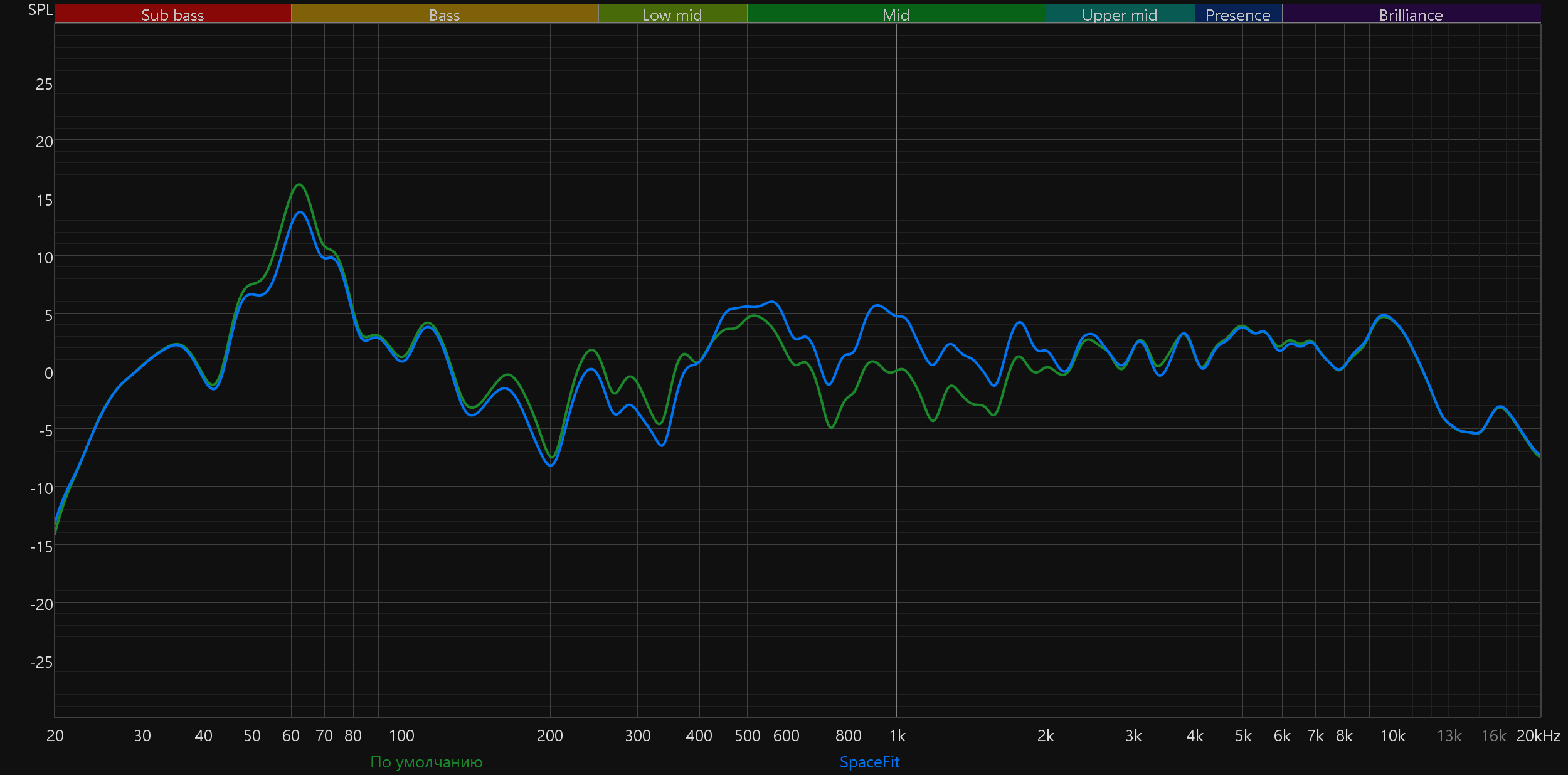This screenshot has height=775, width=1568.
Task: Click the 1k frequency axis label
Action: (897, 736)
